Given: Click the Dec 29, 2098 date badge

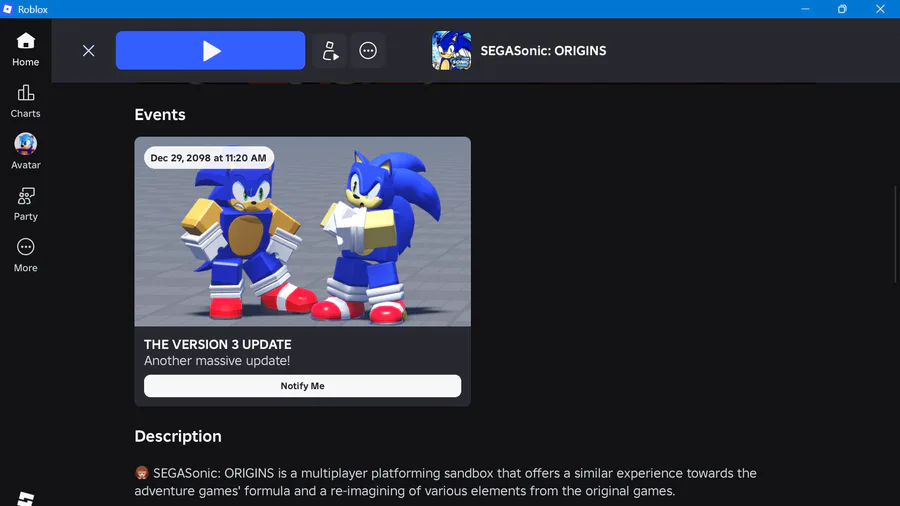Looking at the screenshot, I should (208, 158).
